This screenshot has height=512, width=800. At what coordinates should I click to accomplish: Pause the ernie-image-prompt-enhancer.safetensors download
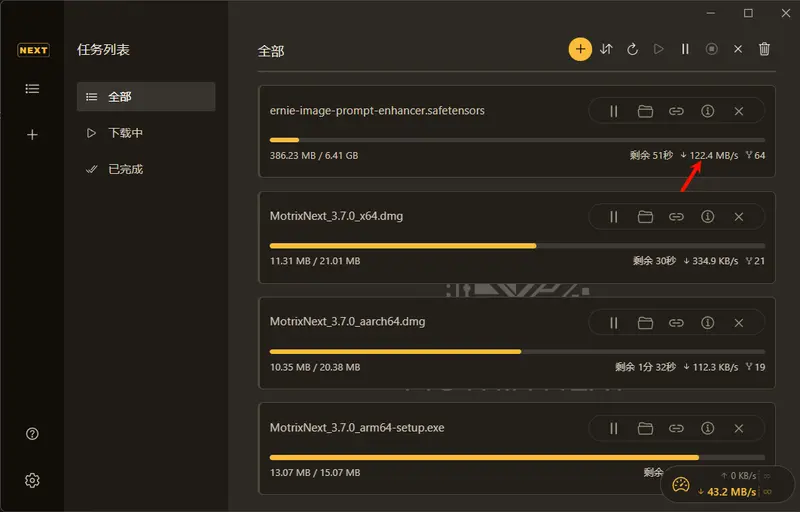point(614,111)
